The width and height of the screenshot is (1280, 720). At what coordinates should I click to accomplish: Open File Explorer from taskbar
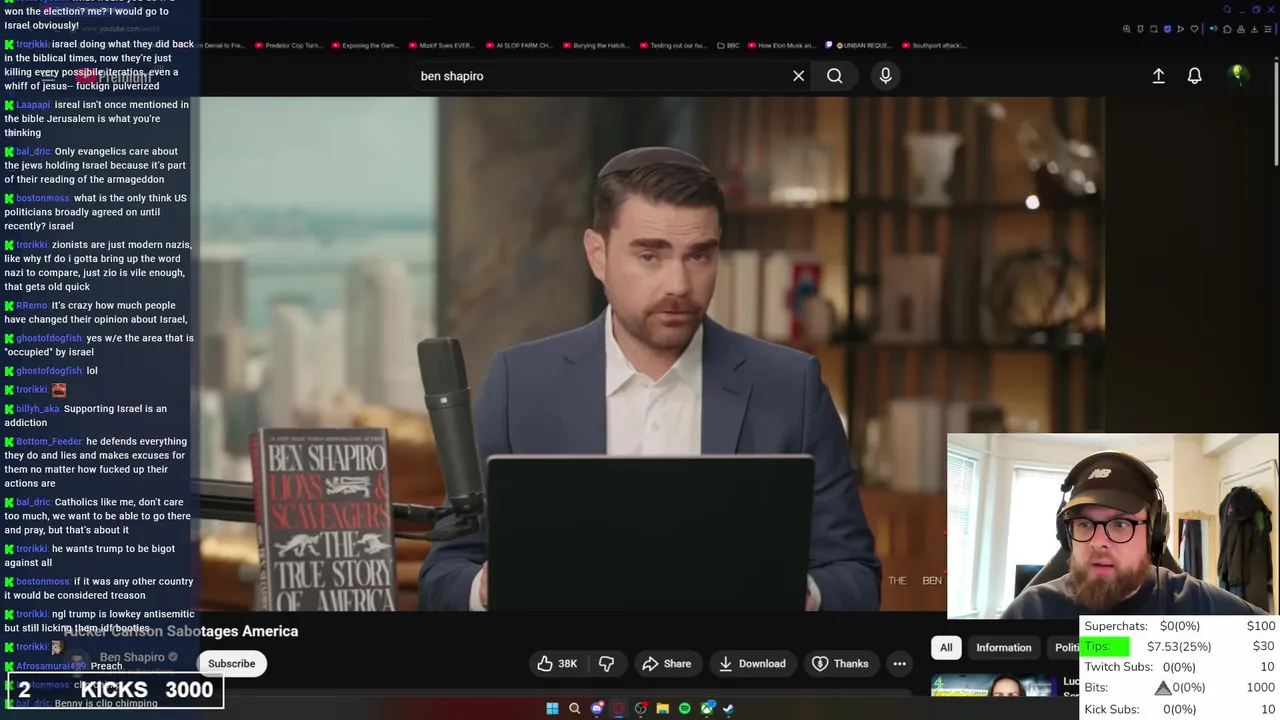662,708
